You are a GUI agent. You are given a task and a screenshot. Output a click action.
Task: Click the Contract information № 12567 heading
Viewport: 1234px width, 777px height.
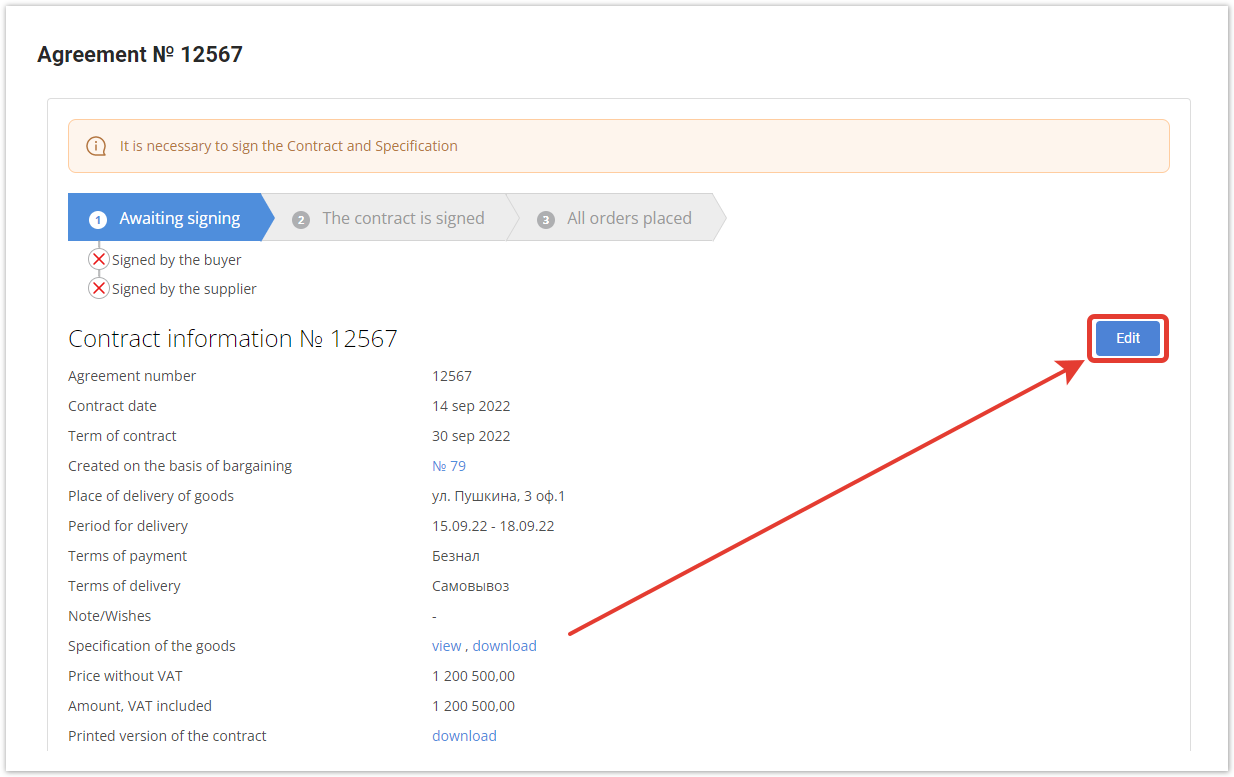click(232, 339)
